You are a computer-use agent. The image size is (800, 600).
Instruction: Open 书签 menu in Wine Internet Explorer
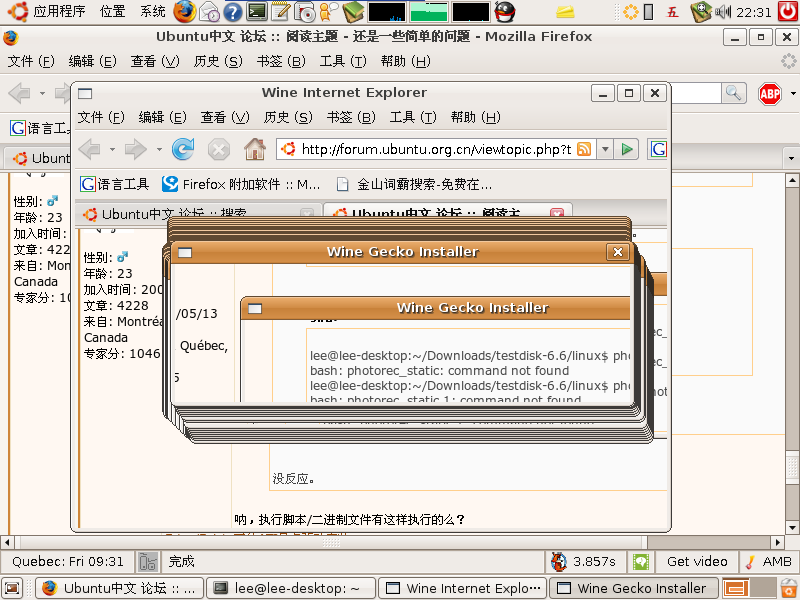click(x=351, y=117)
